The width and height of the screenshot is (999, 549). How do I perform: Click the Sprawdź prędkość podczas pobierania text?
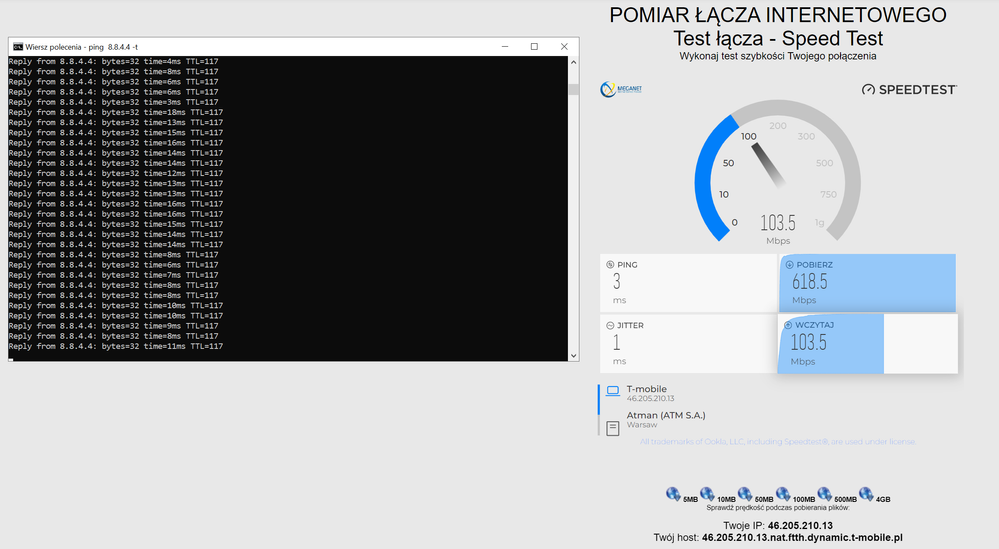[x=778, y=508]
